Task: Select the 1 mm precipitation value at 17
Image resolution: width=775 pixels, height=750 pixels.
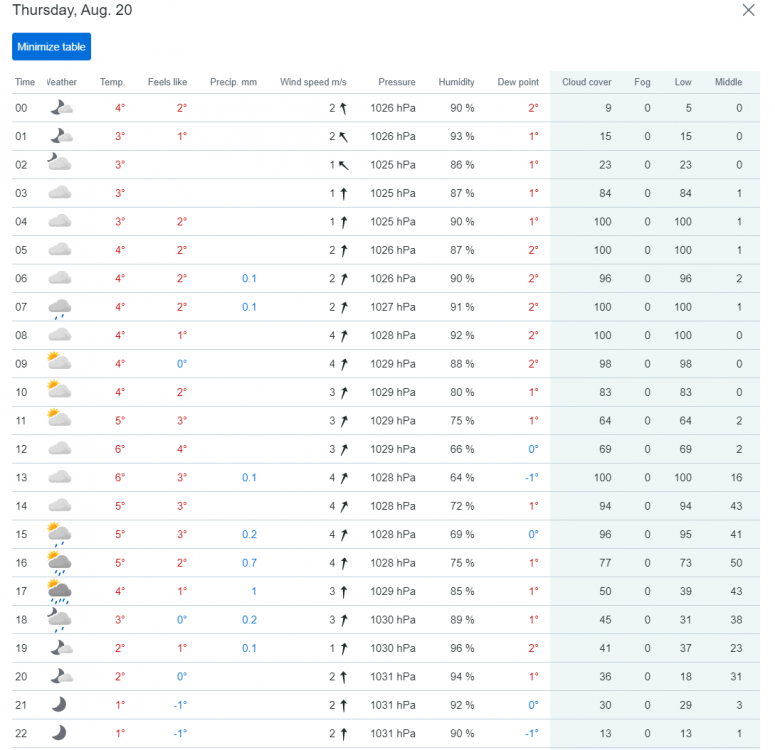Action: coord(253,591)
